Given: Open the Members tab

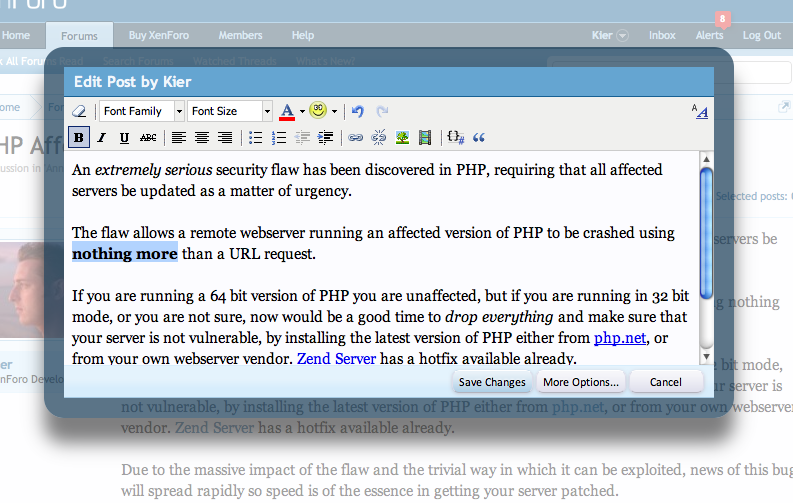Looking at the screenshot, I should point(241,35).
